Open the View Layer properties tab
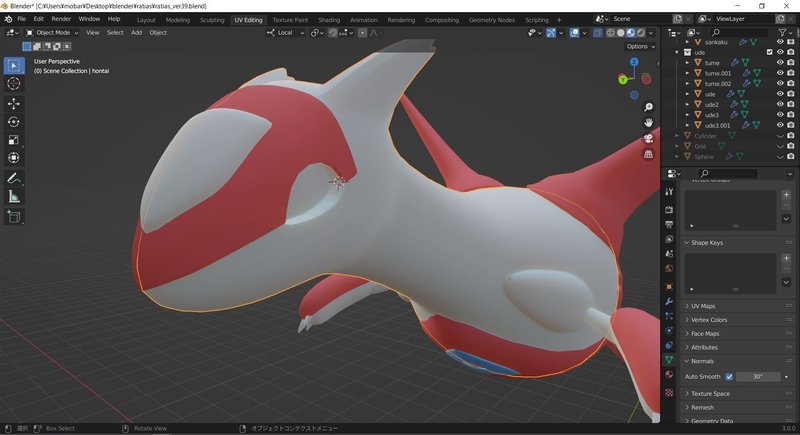Image resolution: width=800 pixels, height=435 pixels. (x=669, y=239)
